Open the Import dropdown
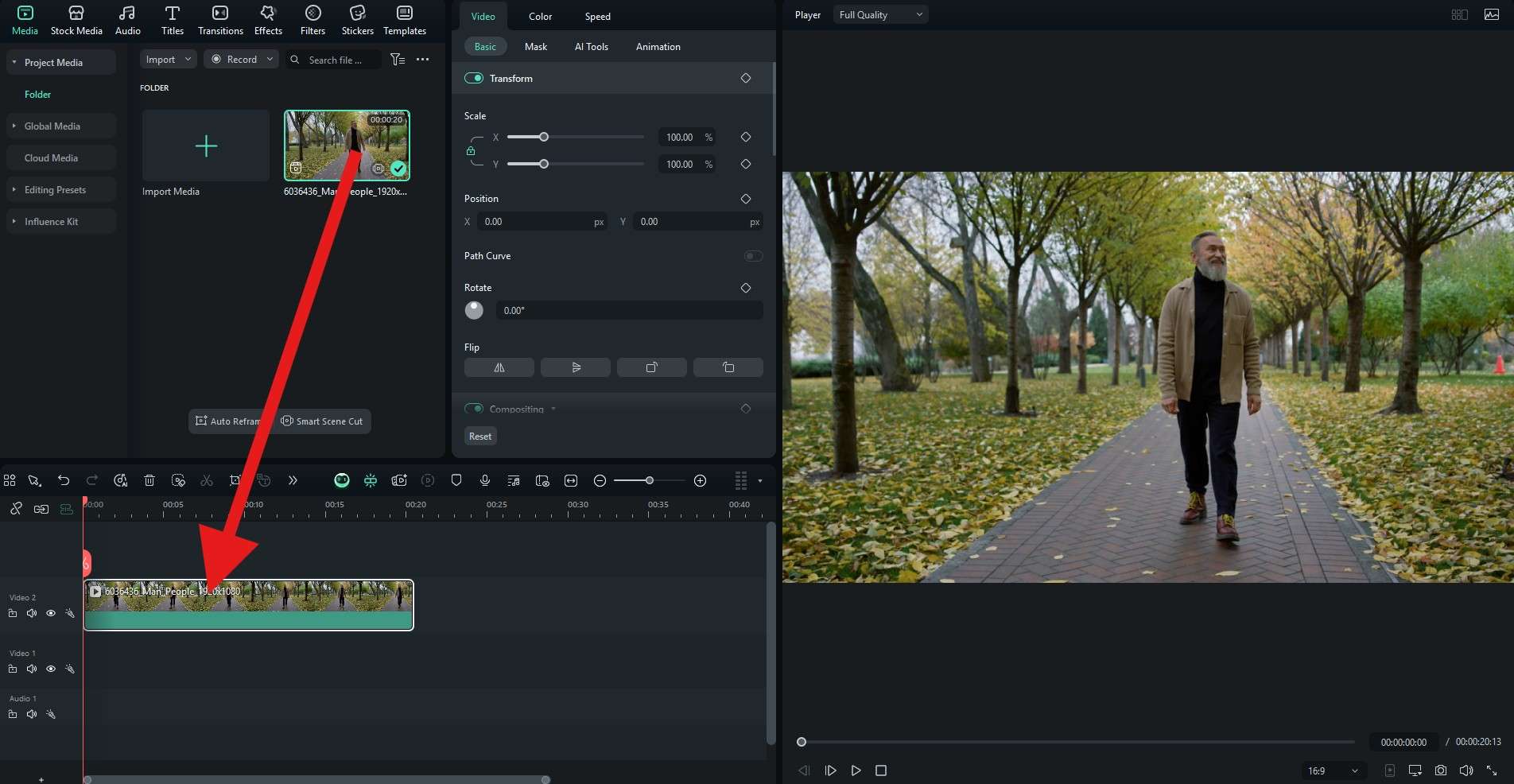 click(169, 60)
